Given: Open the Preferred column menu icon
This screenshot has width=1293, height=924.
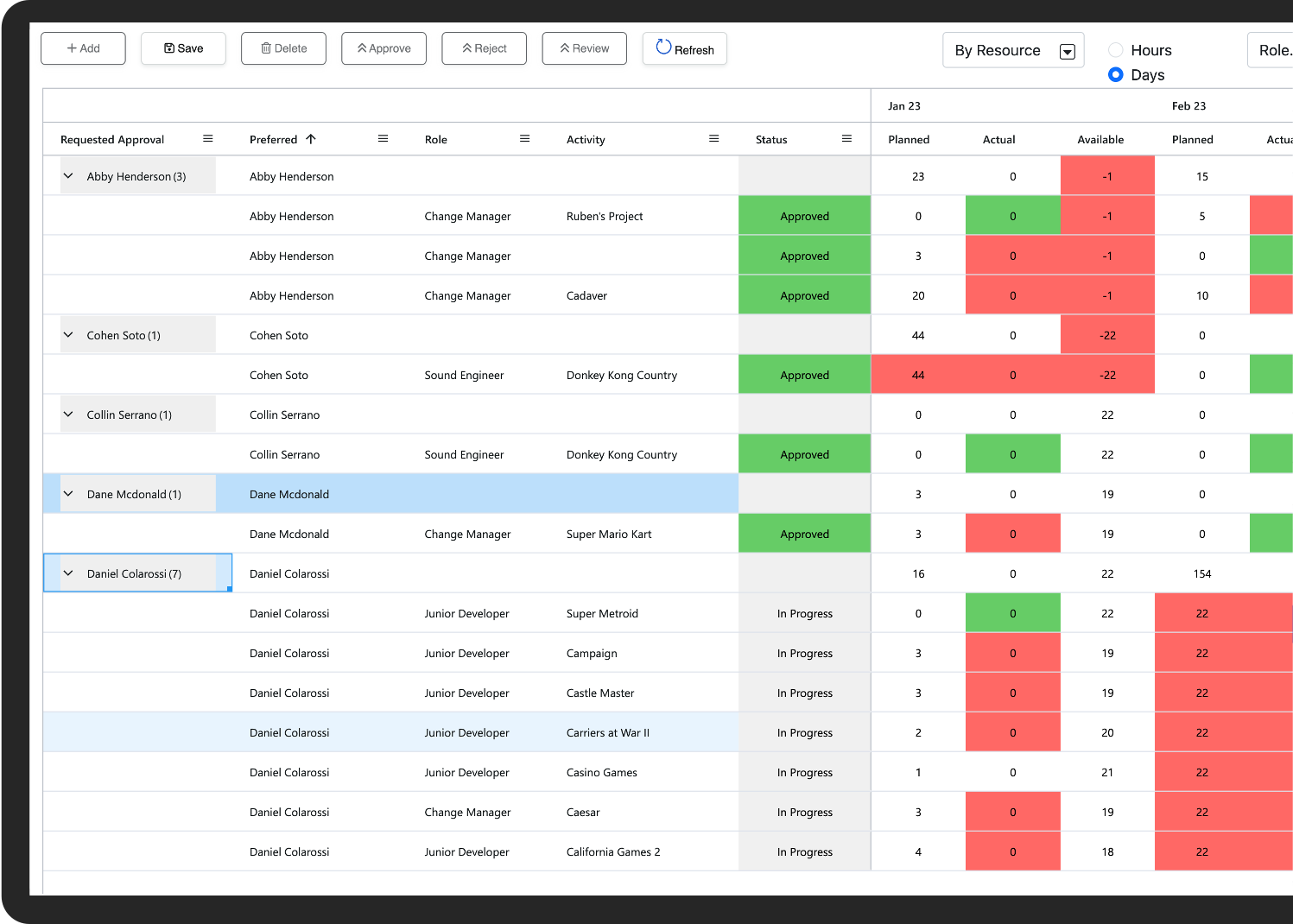Looking at the screenshot, I should click(x=383, y=138).
